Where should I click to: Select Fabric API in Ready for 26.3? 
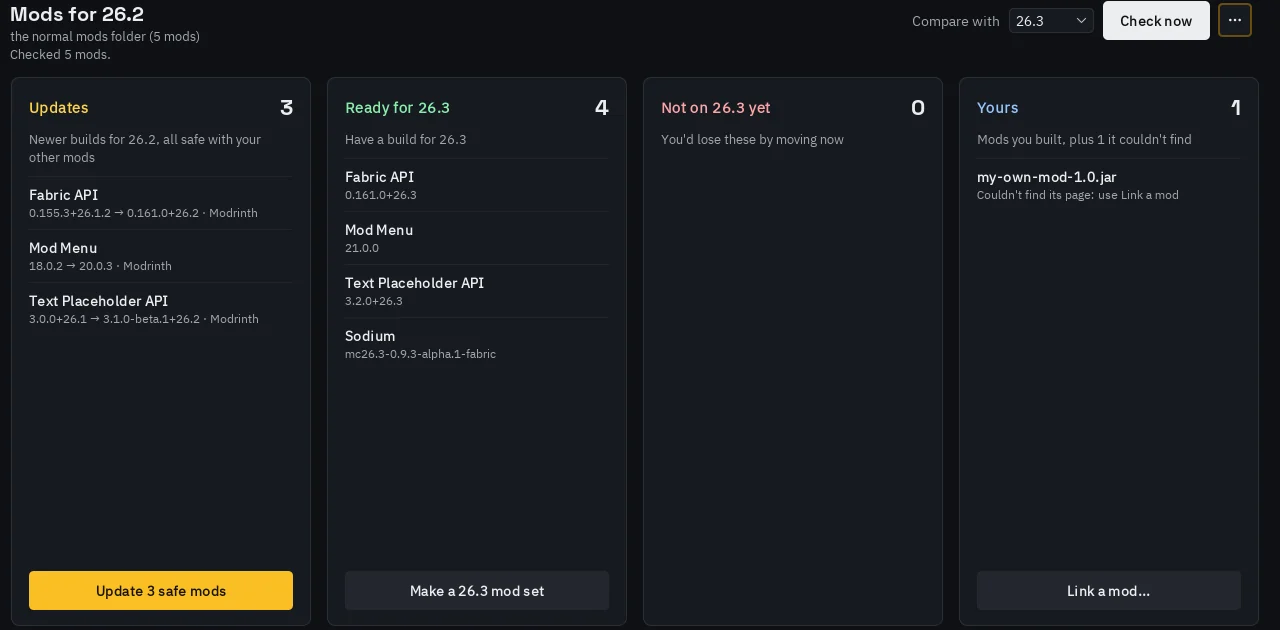point(477,185)
